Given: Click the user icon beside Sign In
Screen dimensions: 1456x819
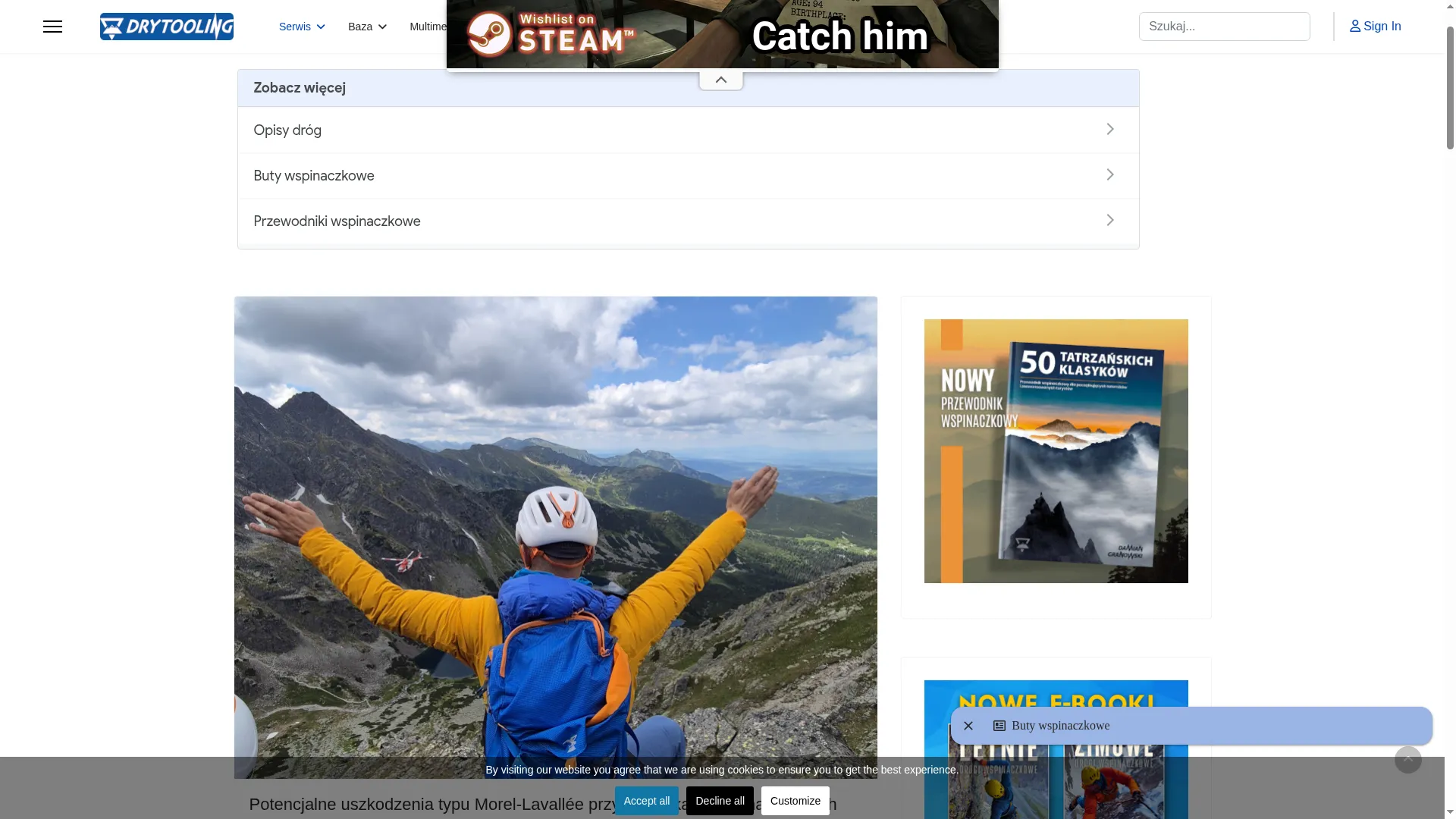Looking at the screenshot, I should pyautogui.click(x=1355, y=27).
